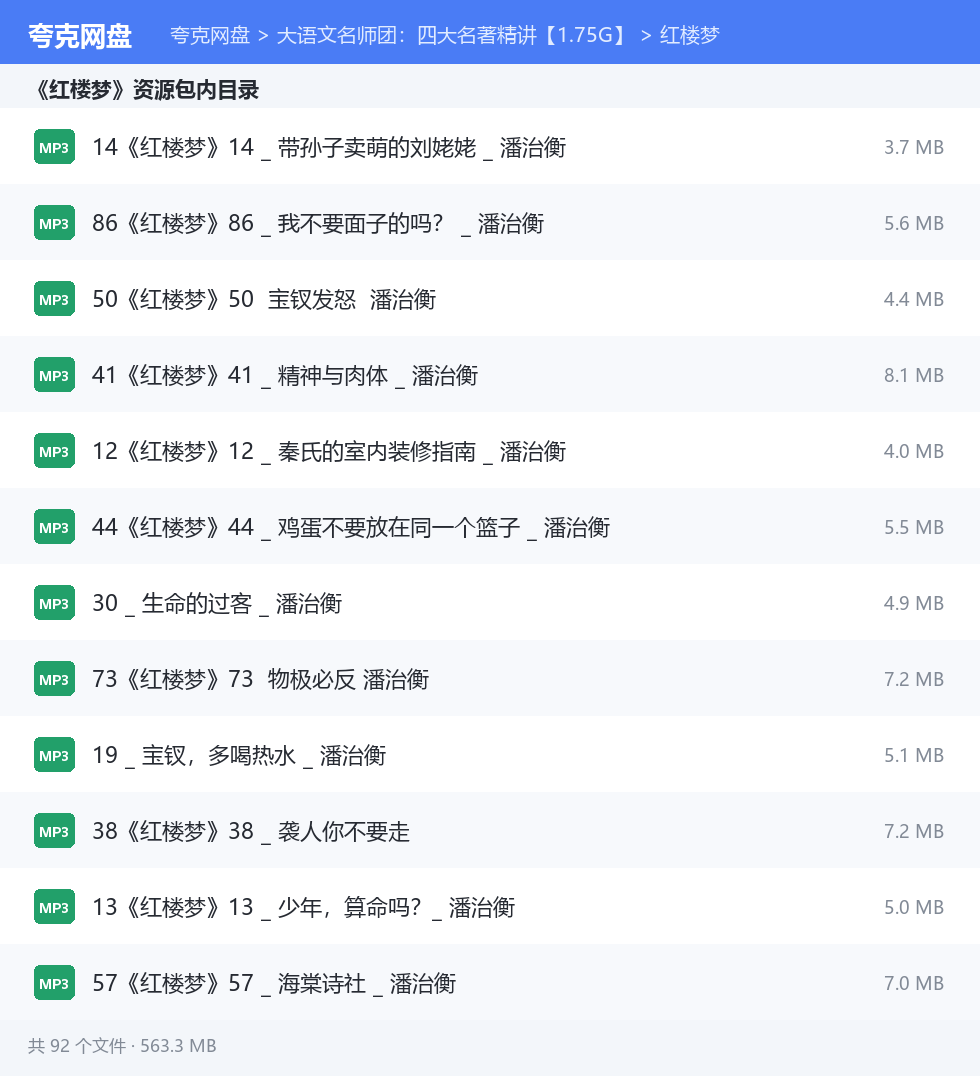
Task: Click the 5.5 MB size value
Action: point(913,527)
